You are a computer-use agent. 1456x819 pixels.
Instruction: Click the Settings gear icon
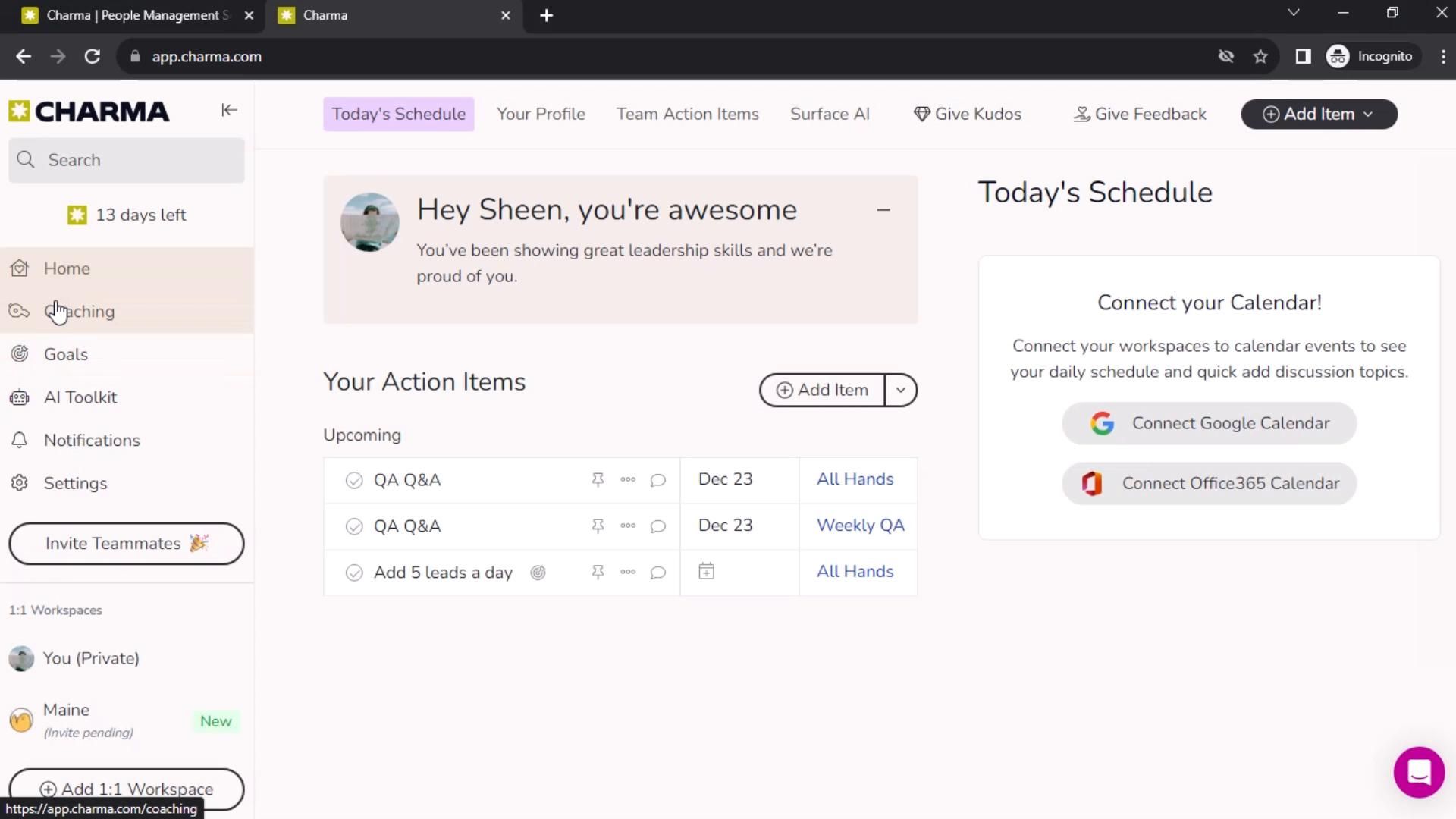click(20, 483)
